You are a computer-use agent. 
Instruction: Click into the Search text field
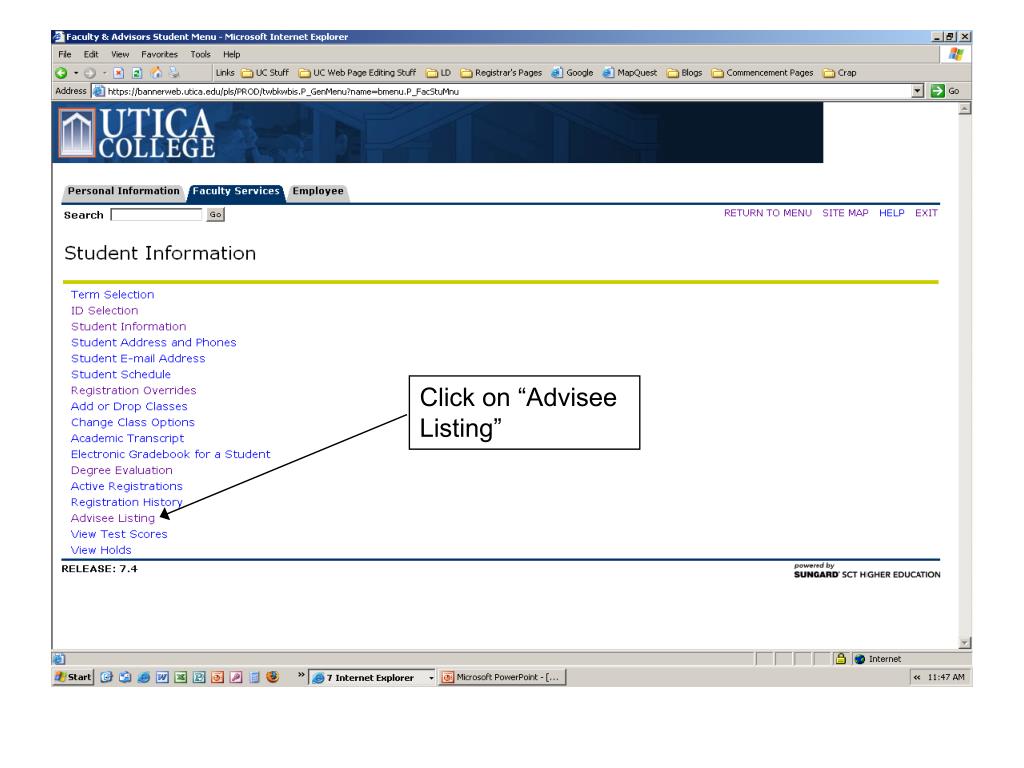156,215
